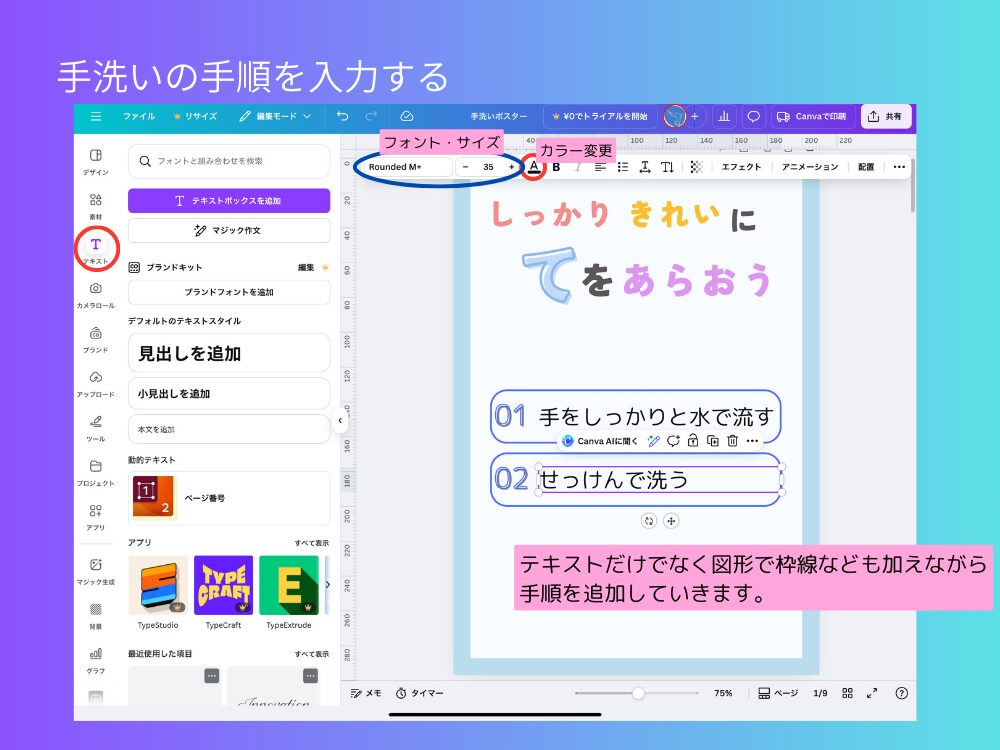Enable the bulleted list formatting
Image resolution: width=1000 pixels, height=750 pixels.
click(x=623, y=167)
